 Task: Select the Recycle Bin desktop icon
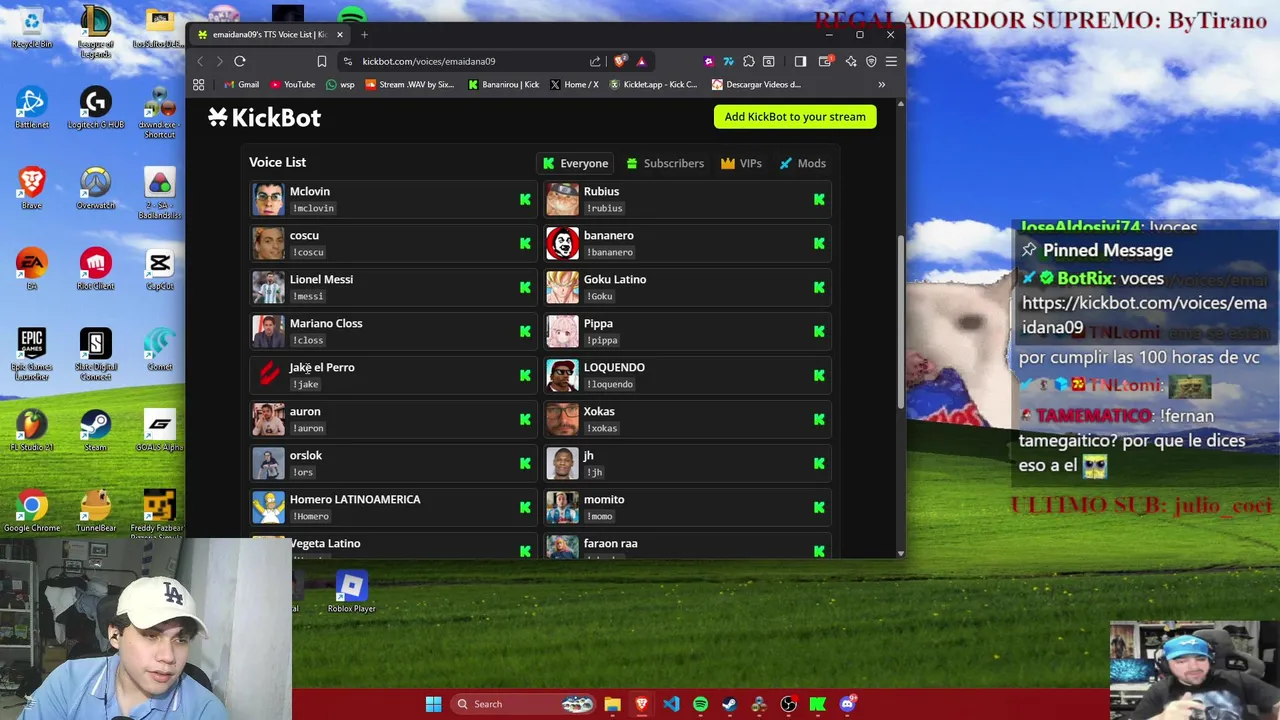click(31, 27)
